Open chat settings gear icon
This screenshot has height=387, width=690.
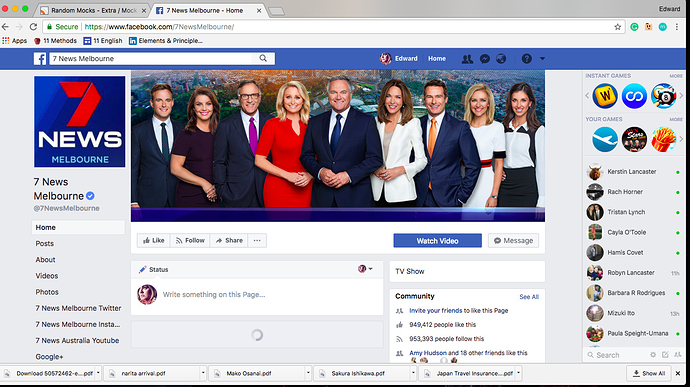[x=653, y=354]
